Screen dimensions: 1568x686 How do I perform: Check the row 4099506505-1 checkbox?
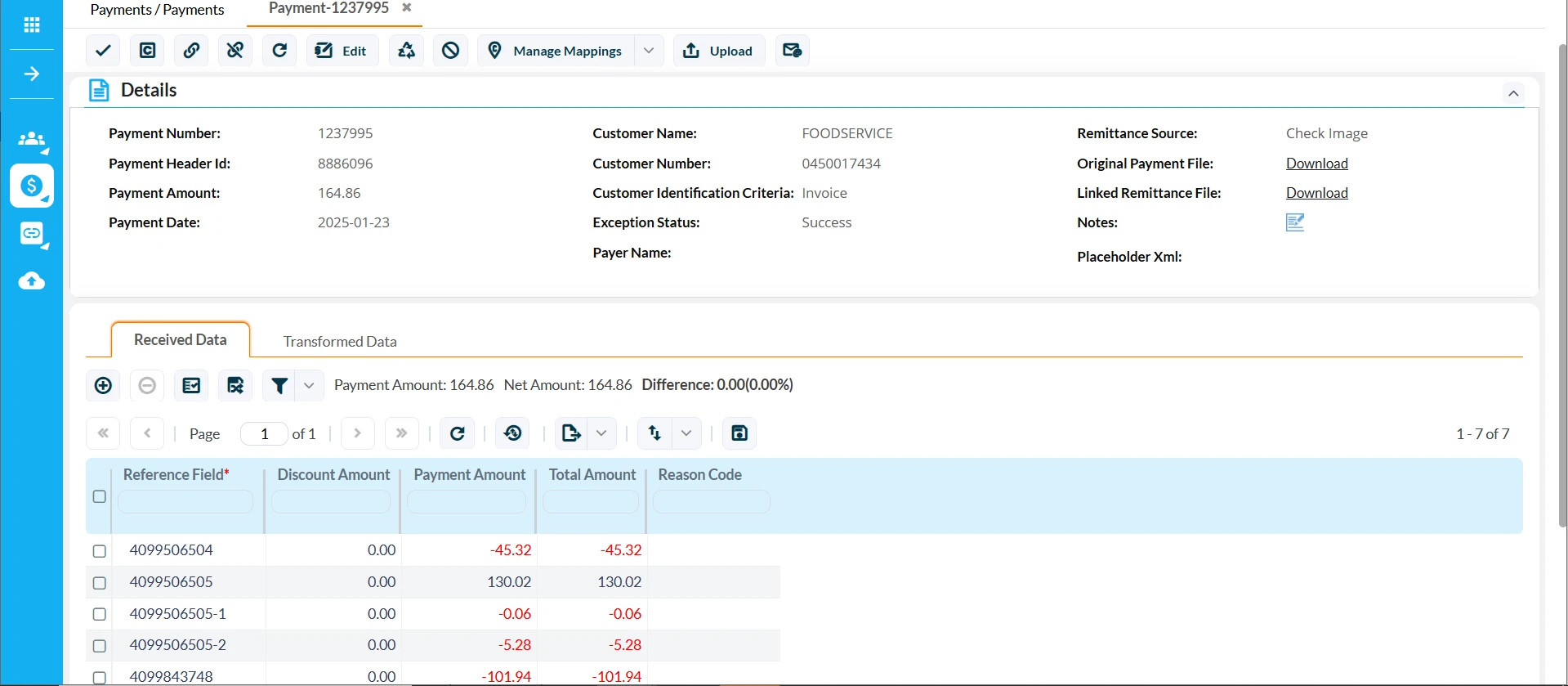tap(100, 614)
